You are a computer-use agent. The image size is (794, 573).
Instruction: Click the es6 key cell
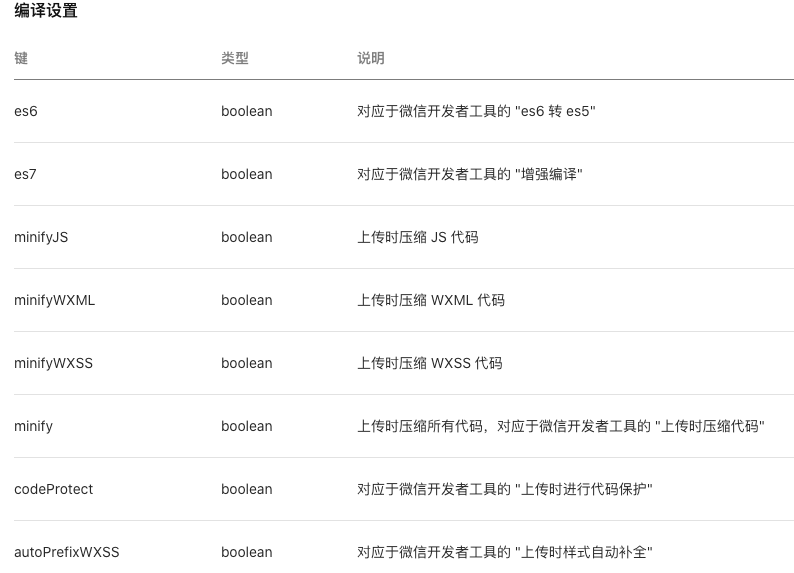point(26,111)
